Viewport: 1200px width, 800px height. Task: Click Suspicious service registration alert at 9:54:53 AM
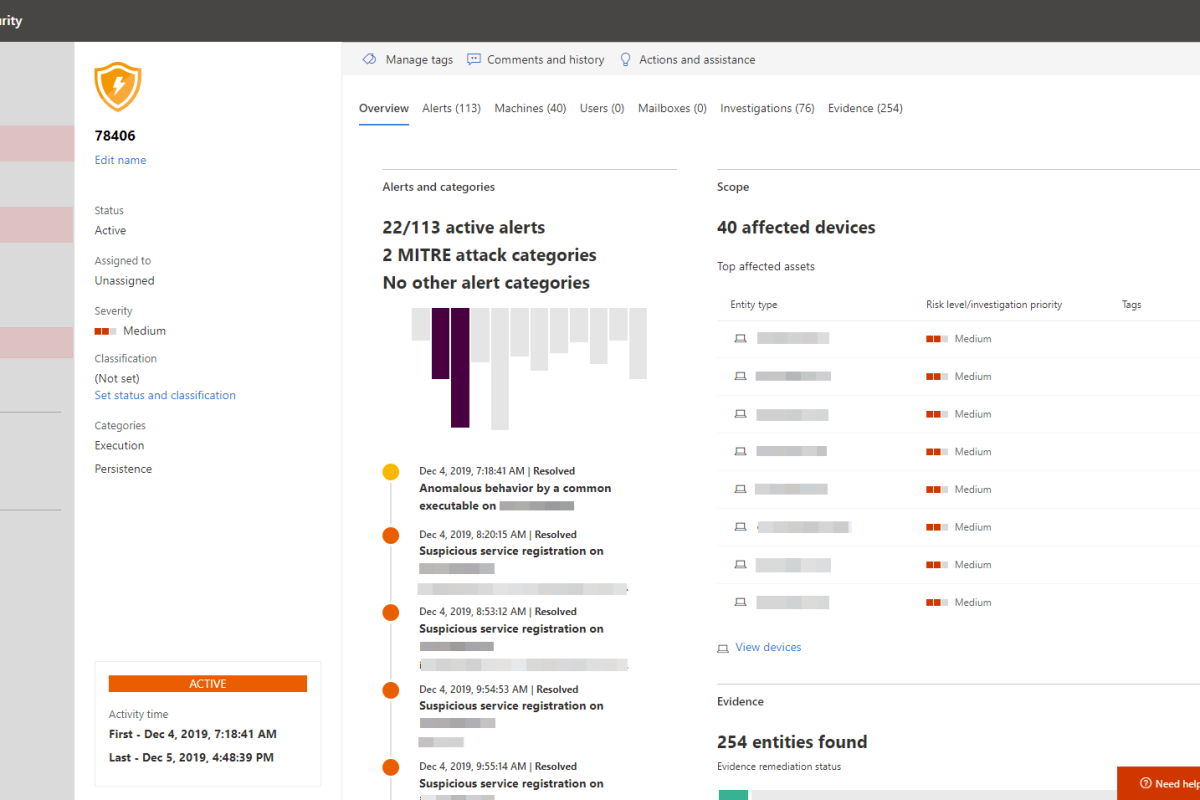[x=511, y=706]
